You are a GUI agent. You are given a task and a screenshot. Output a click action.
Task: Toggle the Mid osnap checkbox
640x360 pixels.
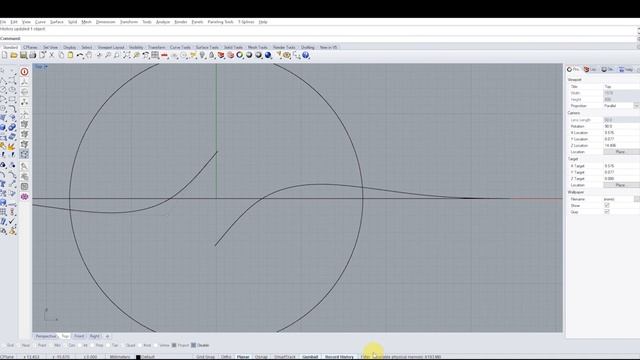[x=50, y=345]
